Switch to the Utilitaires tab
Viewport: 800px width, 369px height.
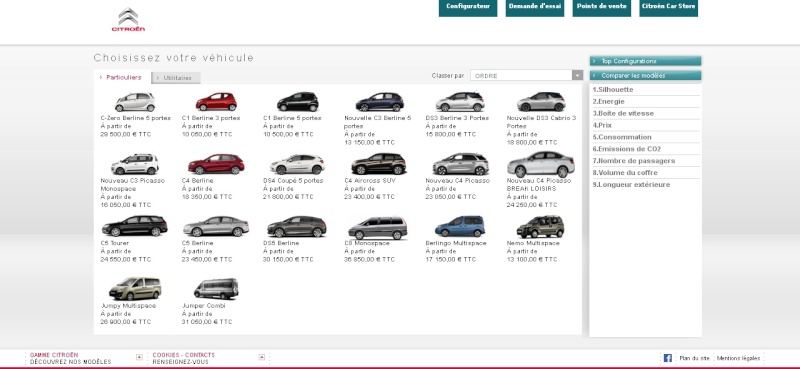[177, 78]
